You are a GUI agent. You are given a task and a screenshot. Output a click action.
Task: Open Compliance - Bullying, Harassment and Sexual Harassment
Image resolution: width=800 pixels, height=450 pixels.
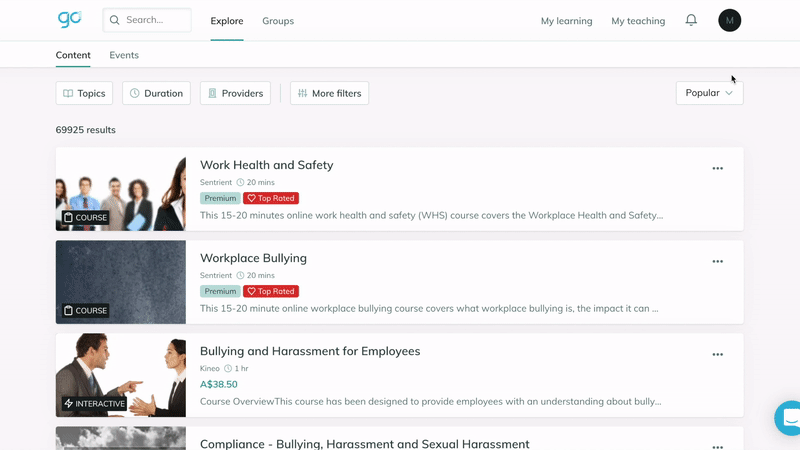(x=365, y=444)
